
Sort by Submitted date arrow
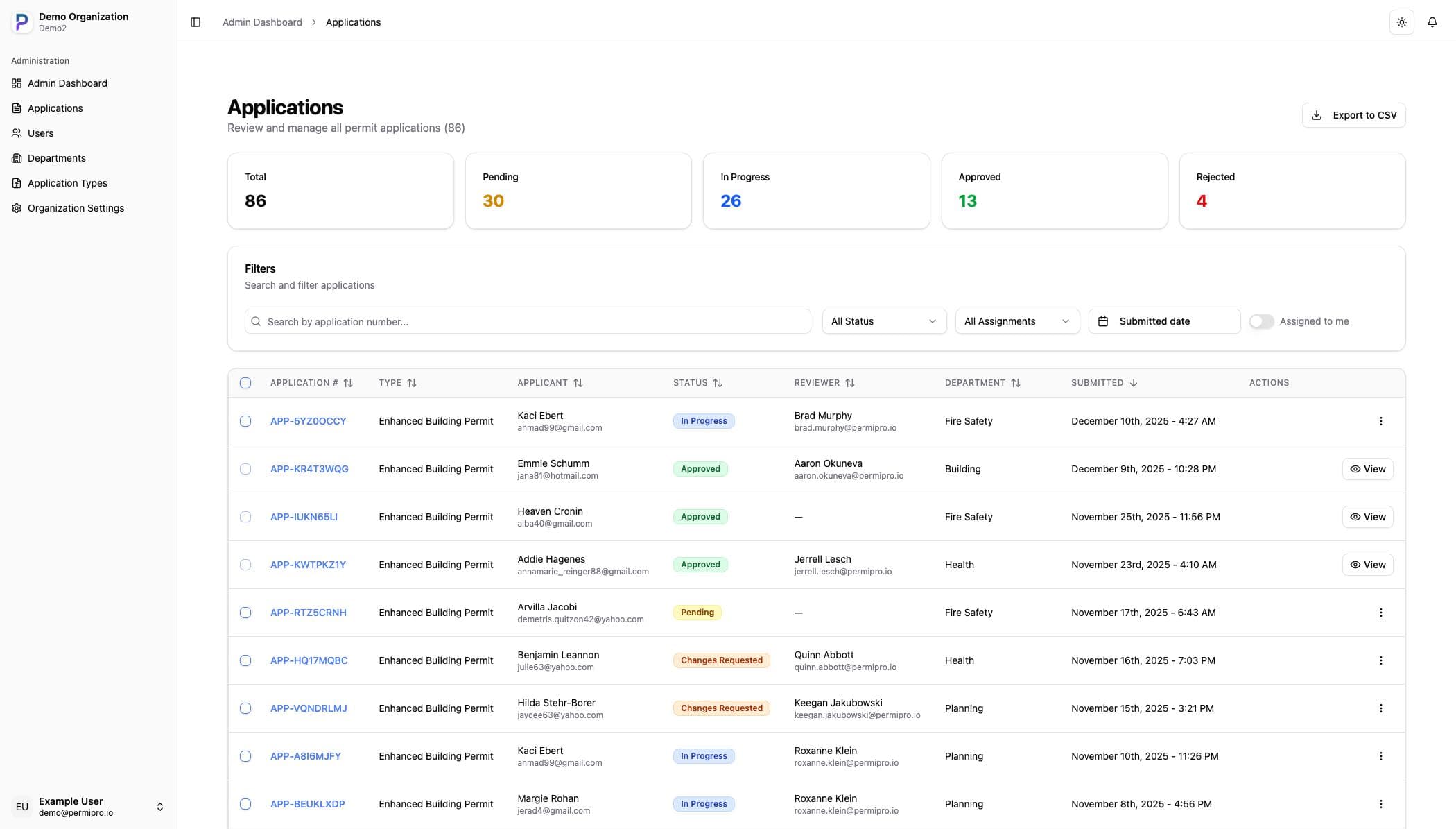click(1134, 383)
